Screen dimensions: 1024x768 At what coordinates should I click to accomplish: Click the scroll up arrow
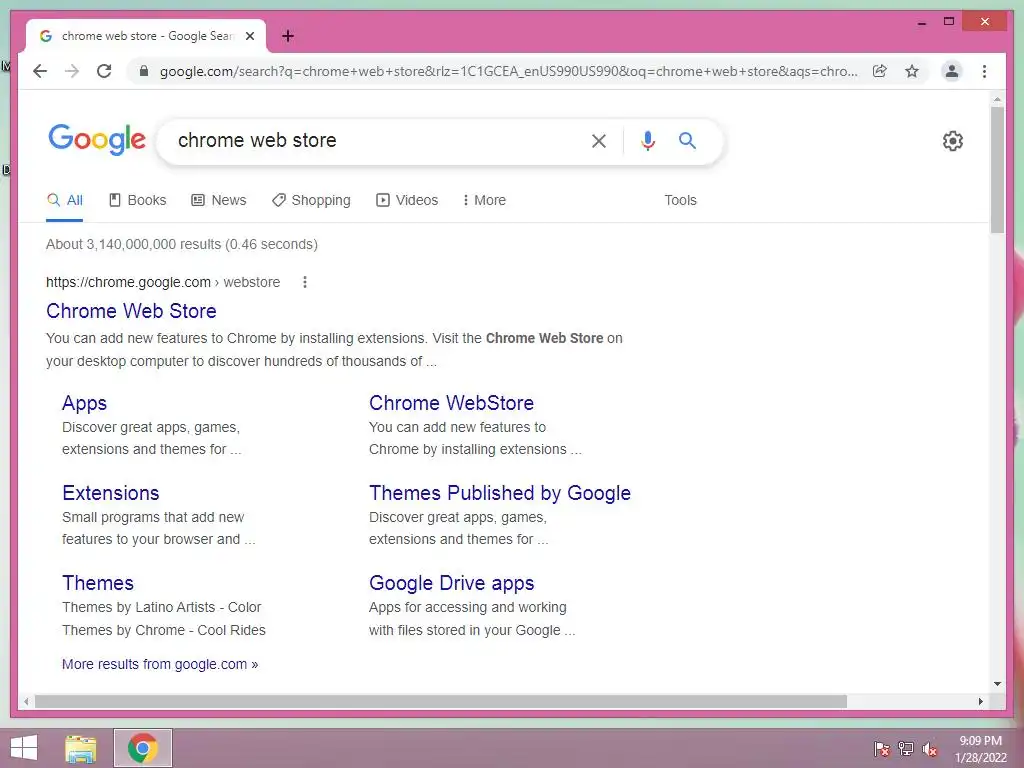pyautogui.click(x=997, y=99)
